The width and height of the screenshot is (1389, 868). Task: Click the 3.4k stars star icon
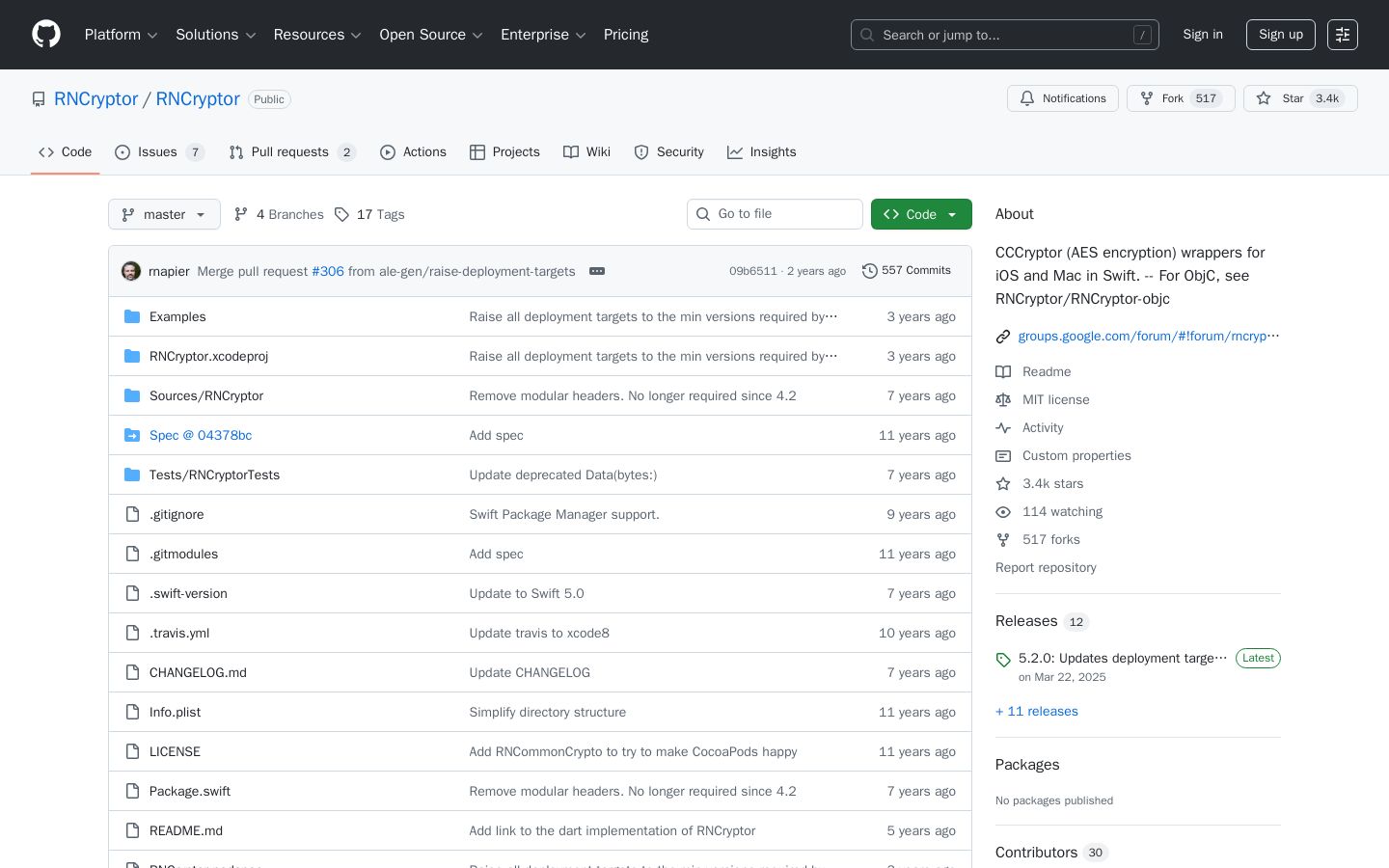pos(1003,484)
